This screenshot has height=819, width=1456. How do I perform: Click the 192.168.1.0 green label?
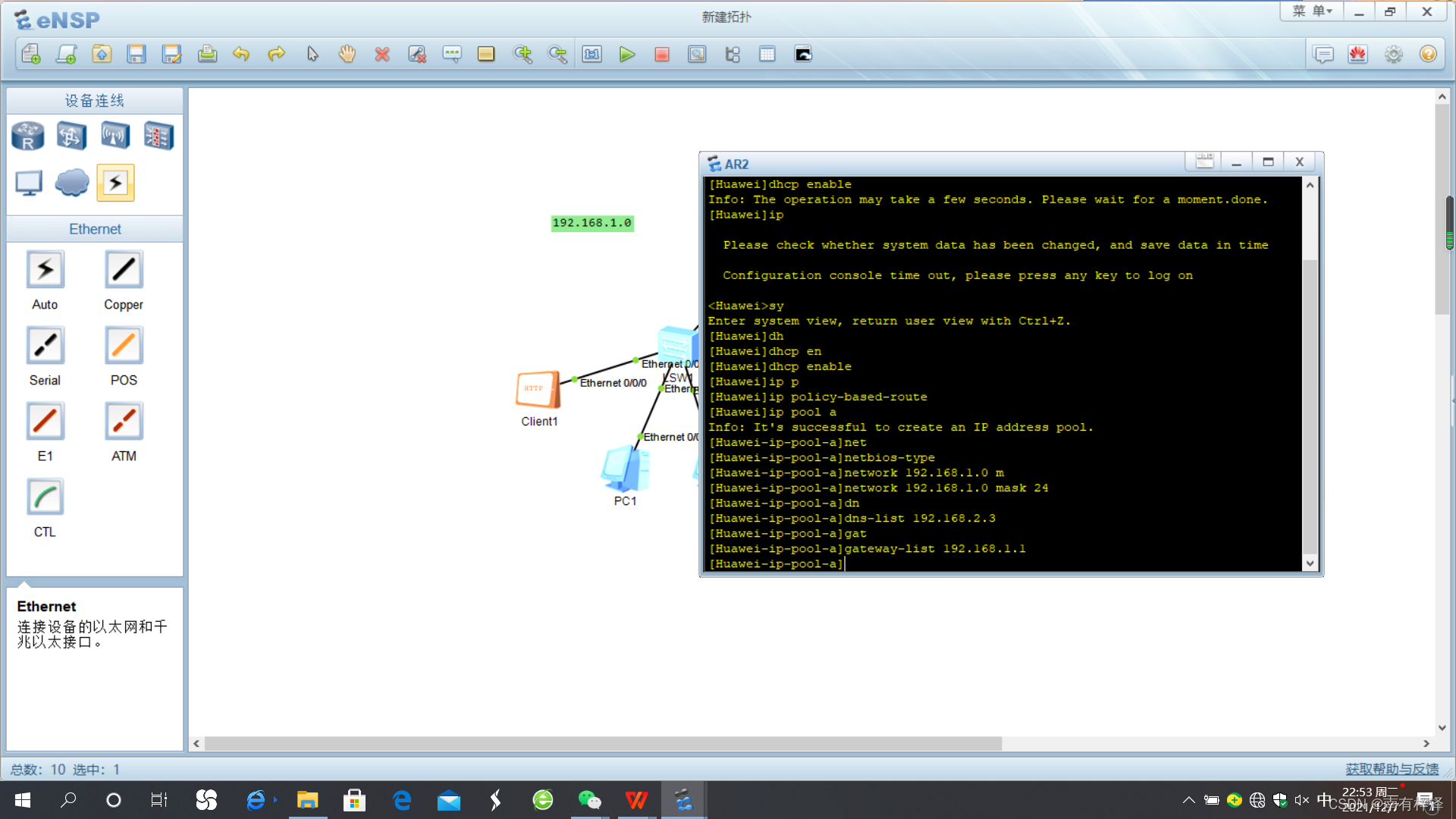tap(591, 223)
